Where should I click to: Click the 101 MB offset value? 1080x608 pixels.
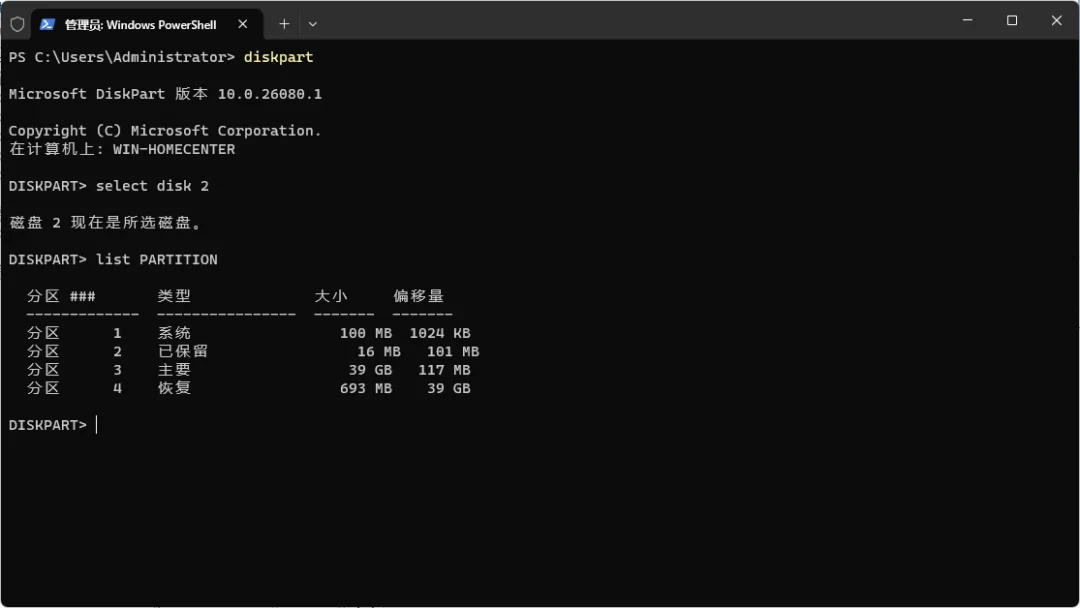point(453,352)
